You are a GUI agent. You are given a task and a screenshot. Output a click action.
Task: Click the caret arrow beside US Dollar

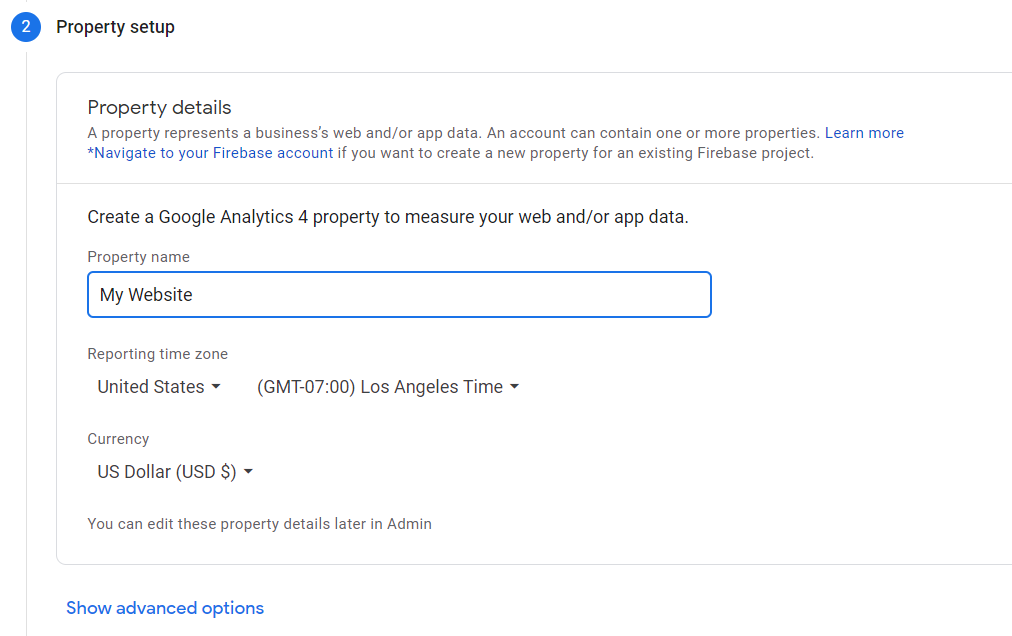pos(248,472)
